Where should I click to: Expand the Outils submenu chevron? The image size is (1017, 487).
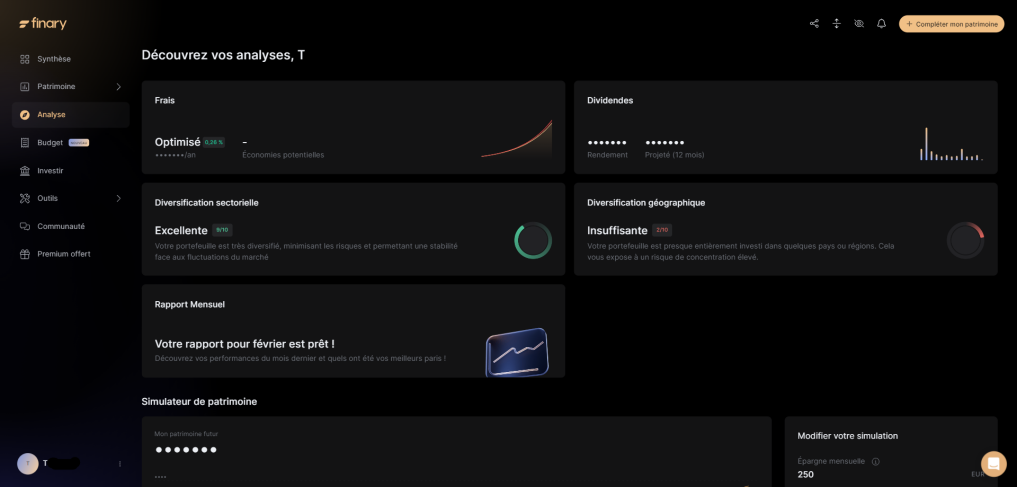[x=118, y=198]
